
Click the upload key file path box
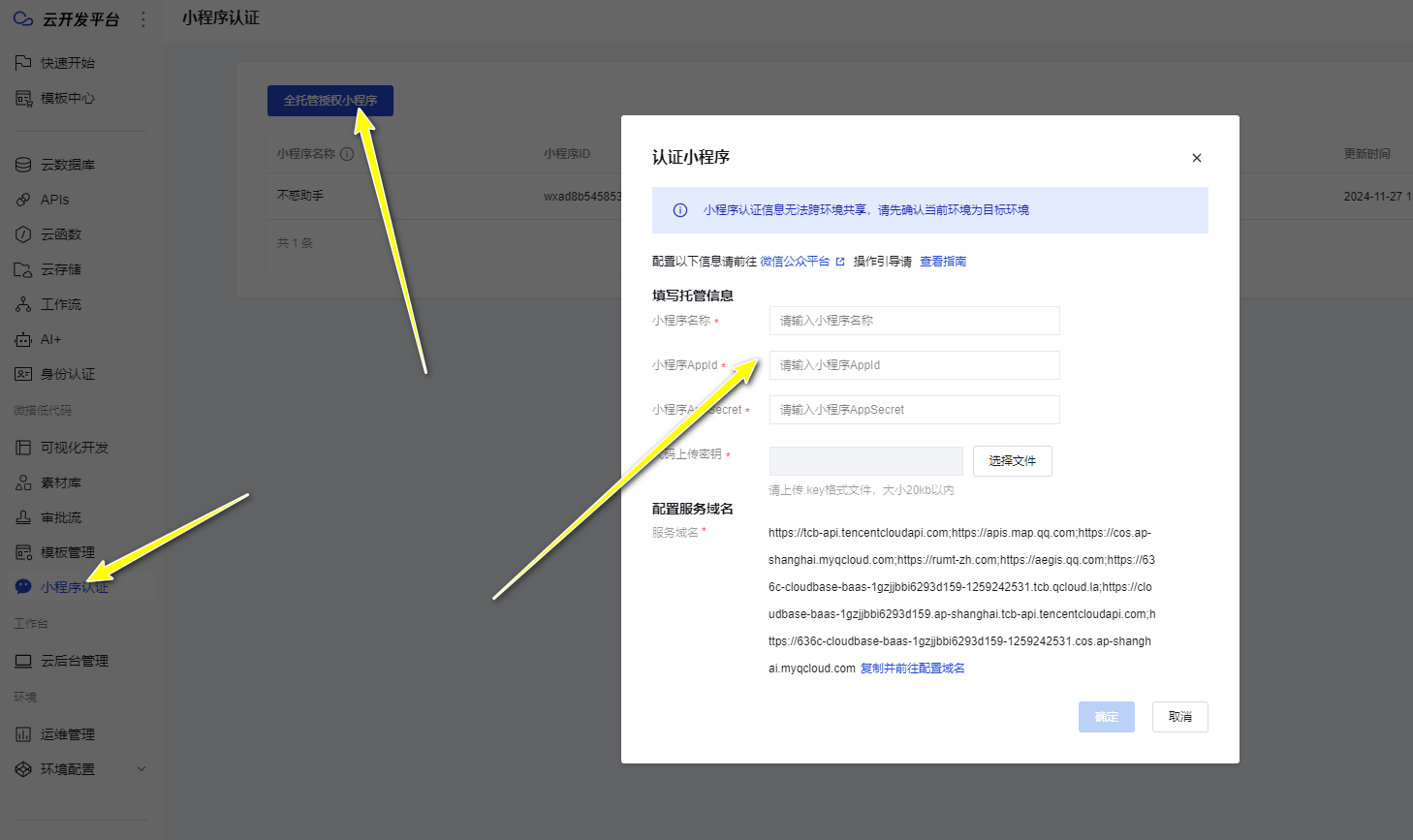pos(866,461)
